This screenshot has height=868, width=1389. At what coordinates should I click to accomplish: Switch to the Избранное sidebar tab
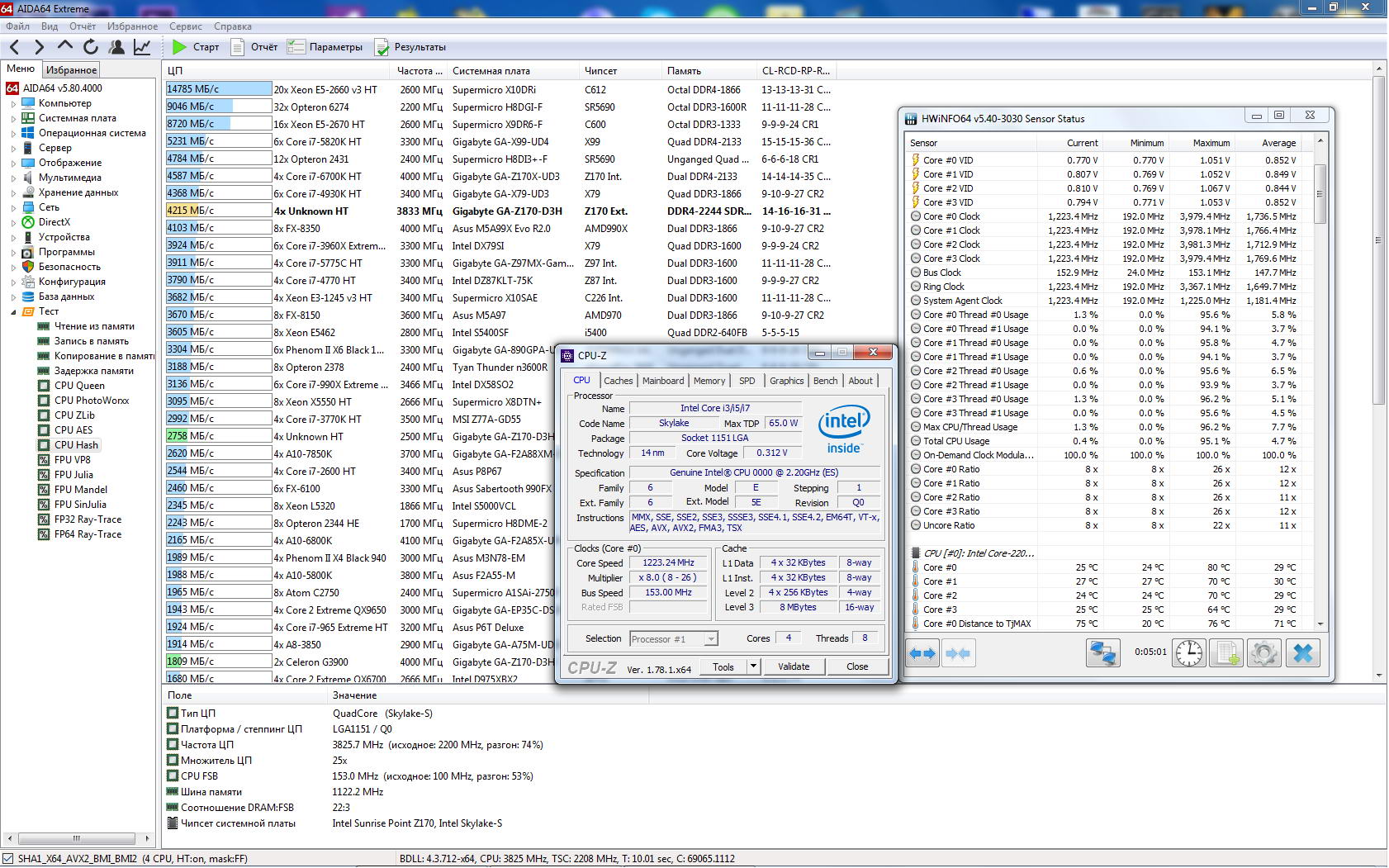(71, 70)
